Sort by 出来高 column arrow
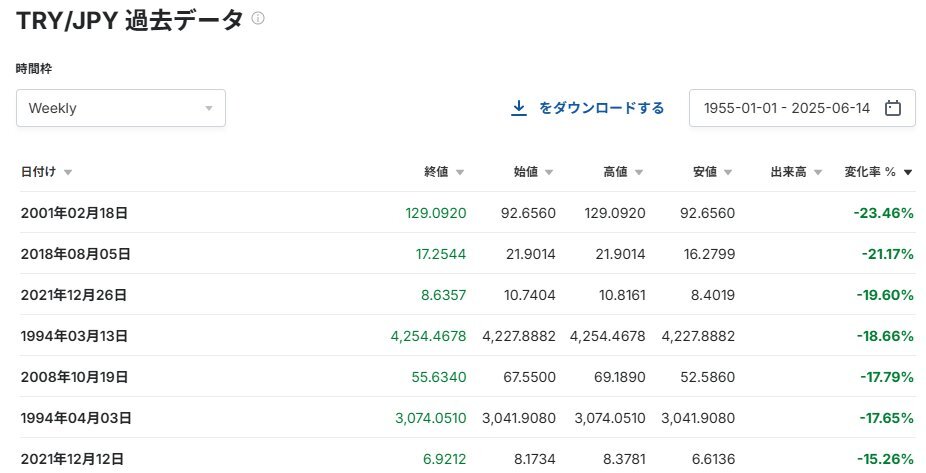This screenshot has height=473, width=926. pos(818,172)
